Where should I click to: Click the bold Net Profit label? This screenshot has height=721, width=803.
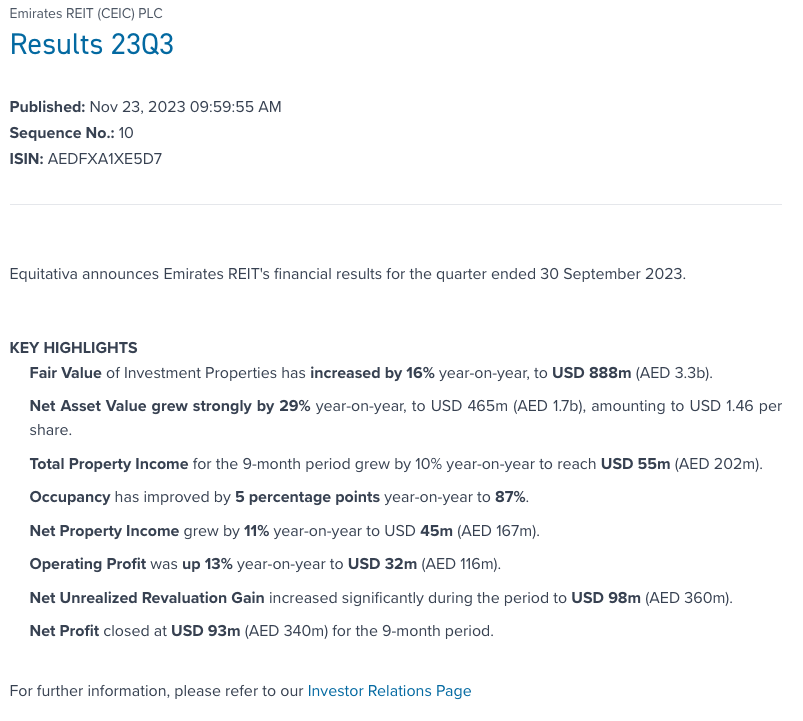click(65, 631)
